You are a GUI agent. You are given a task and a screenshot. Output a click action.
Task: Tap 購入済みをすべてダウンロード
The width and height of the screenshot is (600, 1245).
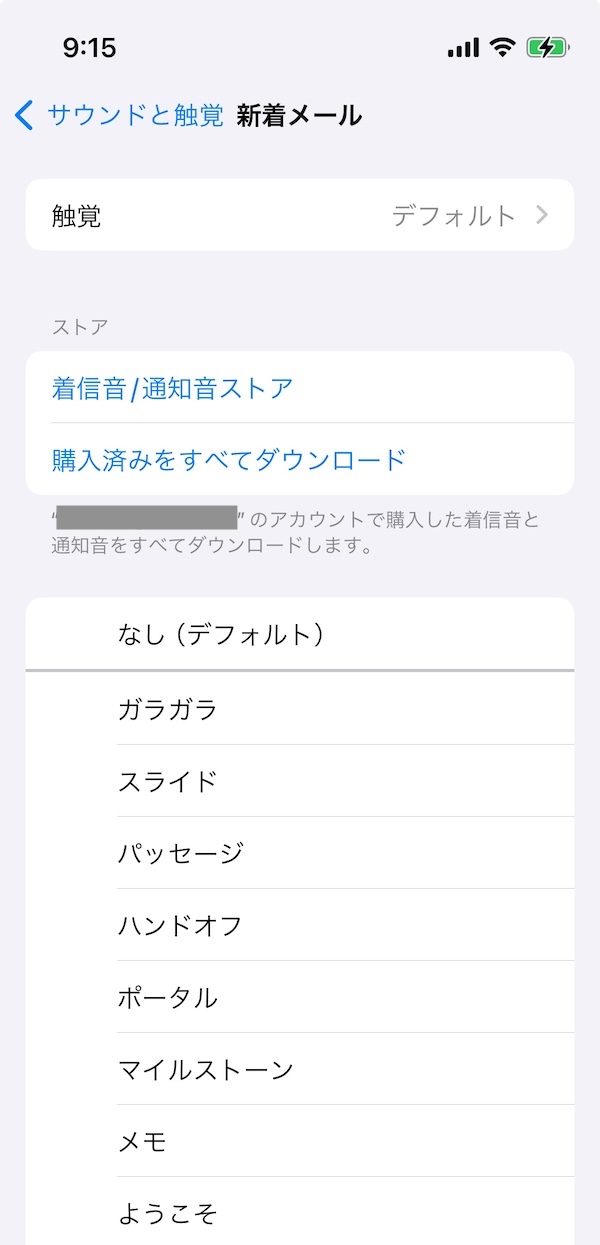(x=229, y=460)
